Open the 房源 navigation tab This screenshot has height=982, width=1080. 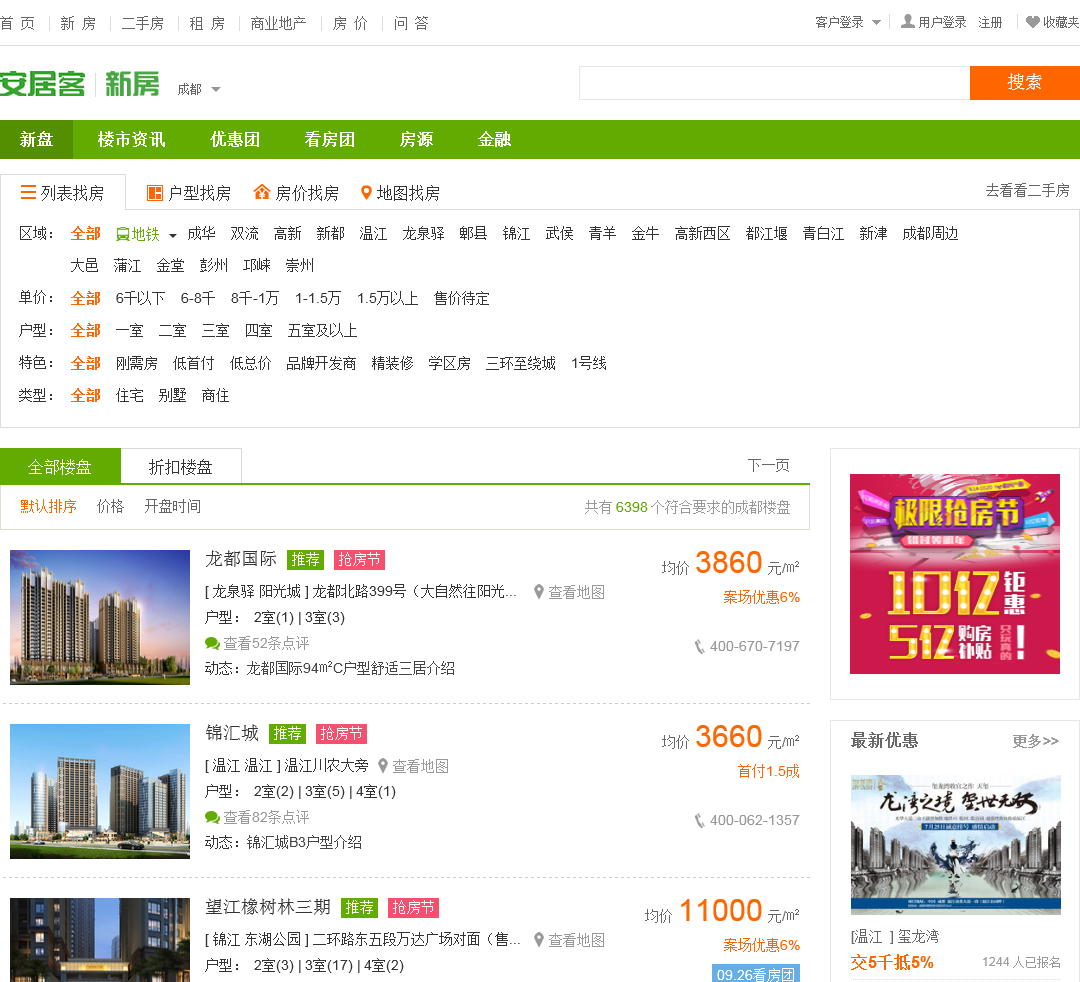pos(417,140)
